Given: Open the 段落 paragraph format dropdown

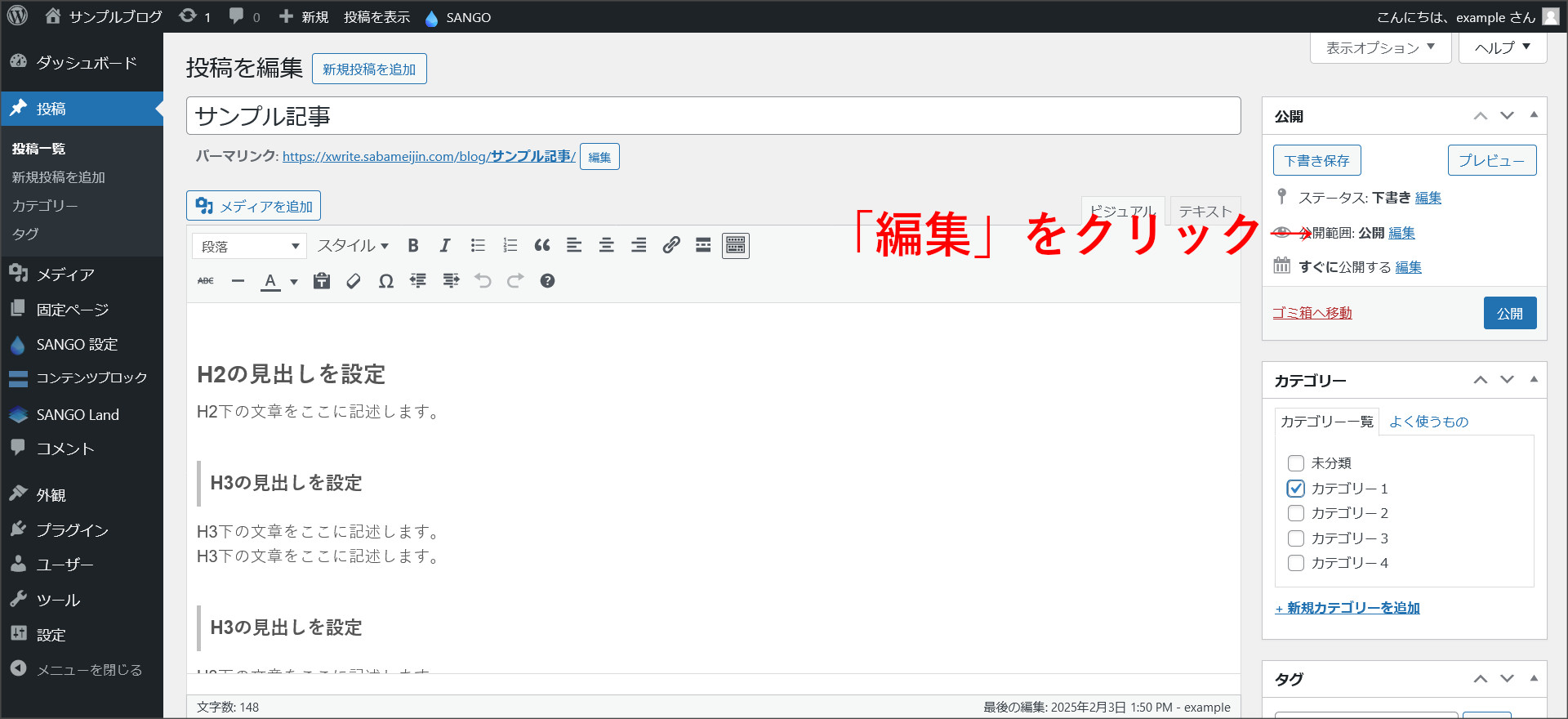Looking at the screenshot, I should tap(249, 246).
